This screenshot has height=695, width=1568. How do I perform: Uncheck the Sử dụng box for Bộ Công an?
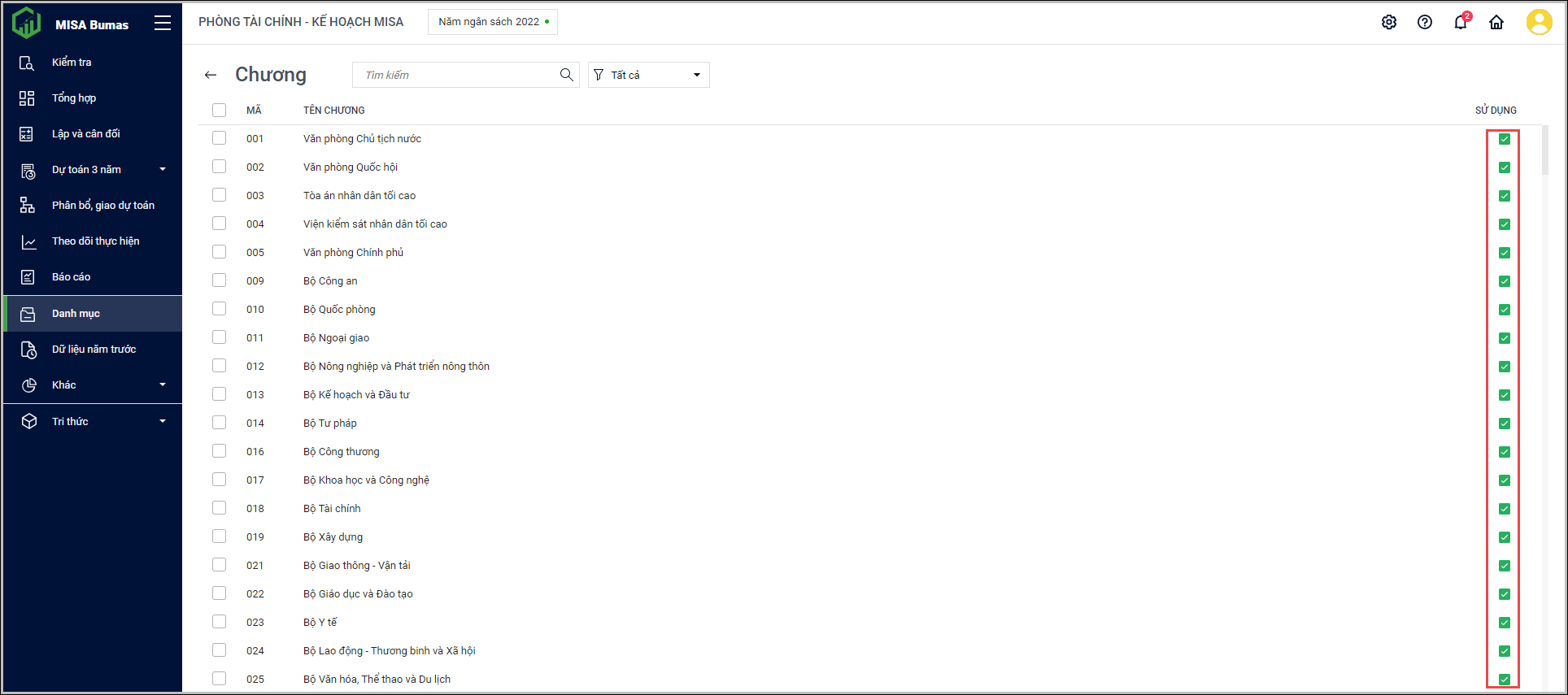point(1505,281)
